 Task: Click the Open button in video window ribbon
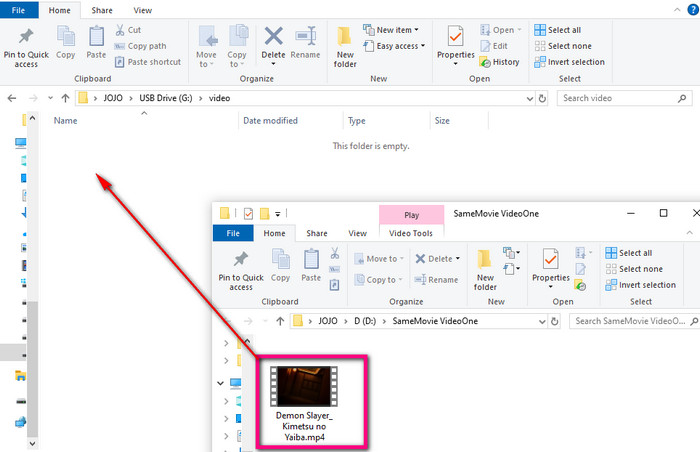pos(500,30)
